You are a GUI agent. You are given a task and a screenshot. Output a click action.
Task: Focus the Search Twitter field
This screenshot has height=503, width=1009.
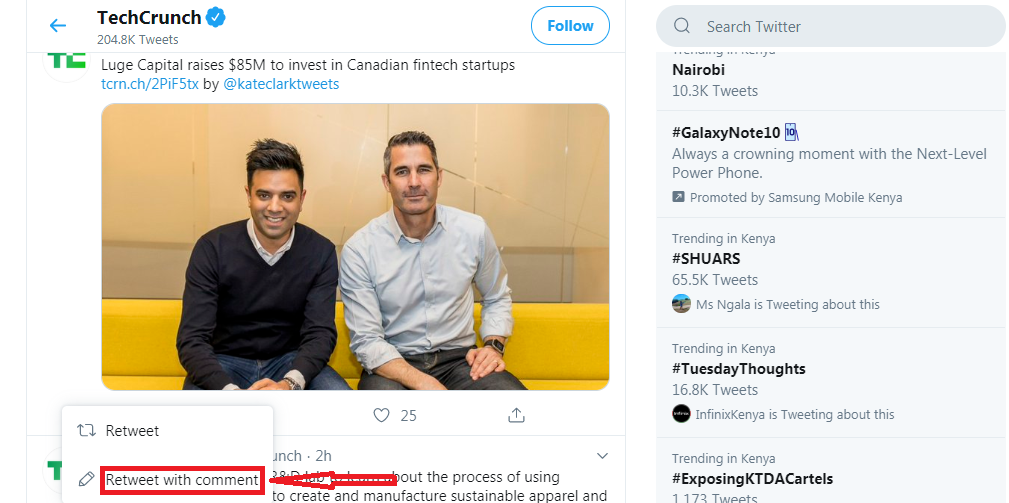click(840, 26)
